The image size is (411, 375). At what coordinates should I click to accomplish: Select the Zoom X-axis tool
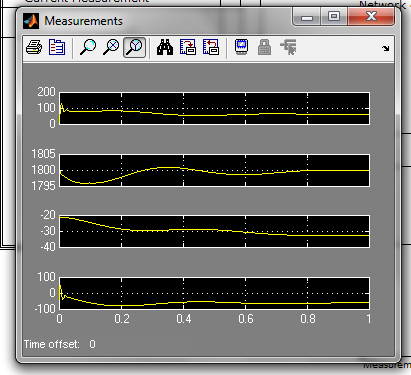point(111,47)
